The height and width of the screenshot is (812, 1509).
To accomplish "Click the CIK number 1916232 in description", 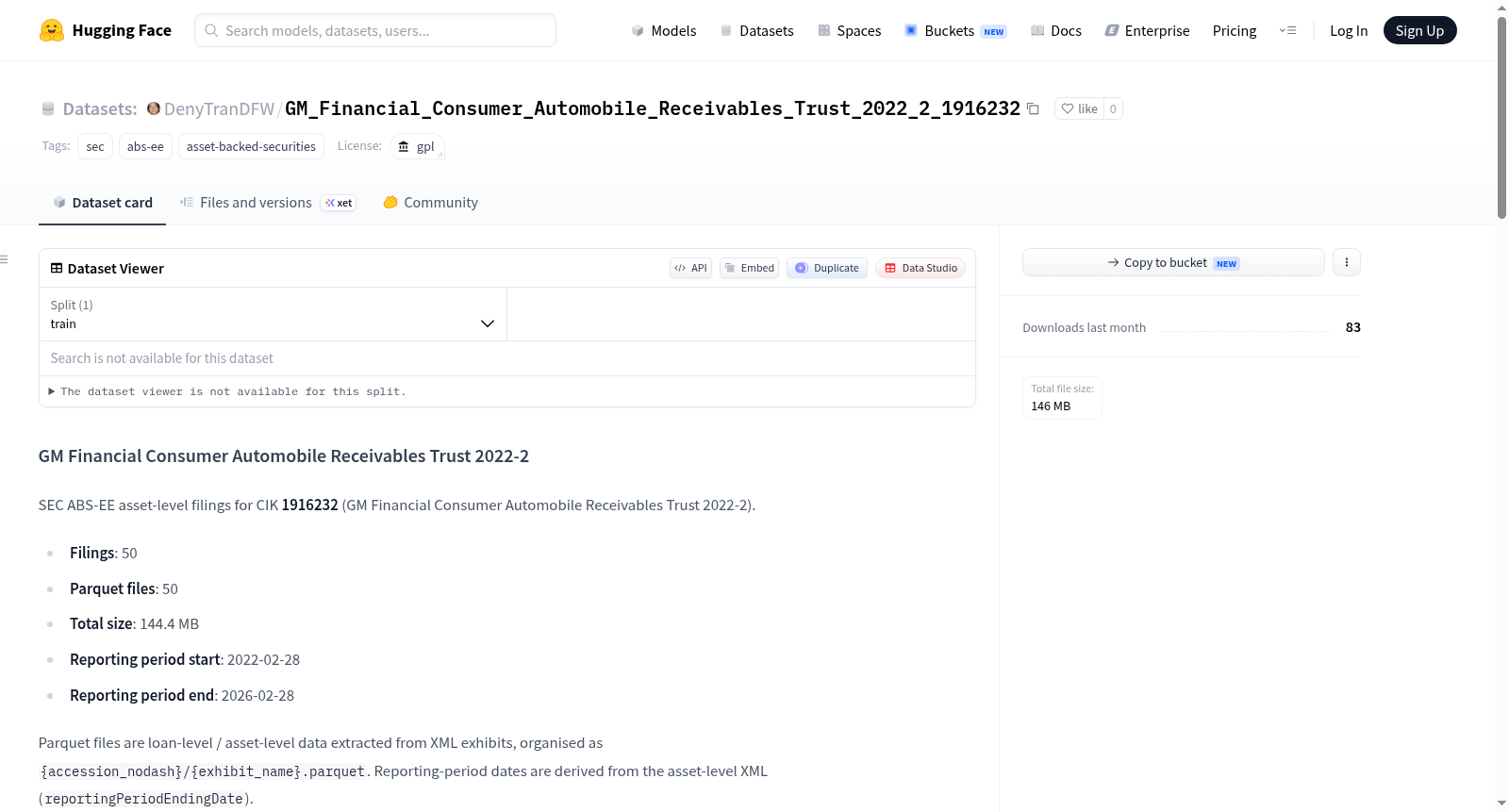I will (x=309, y=505).
